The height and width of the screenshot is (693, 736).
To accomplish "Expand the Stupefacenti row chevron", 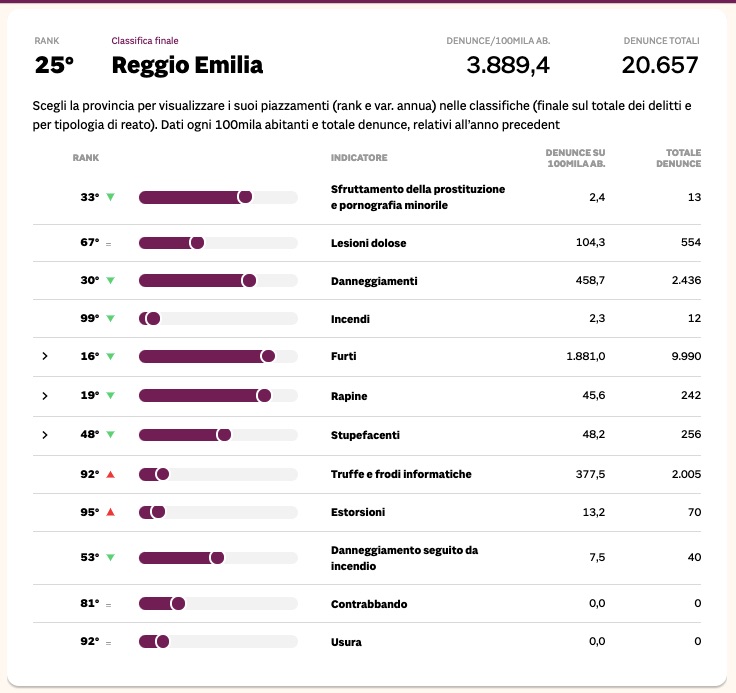I will 45,434.
